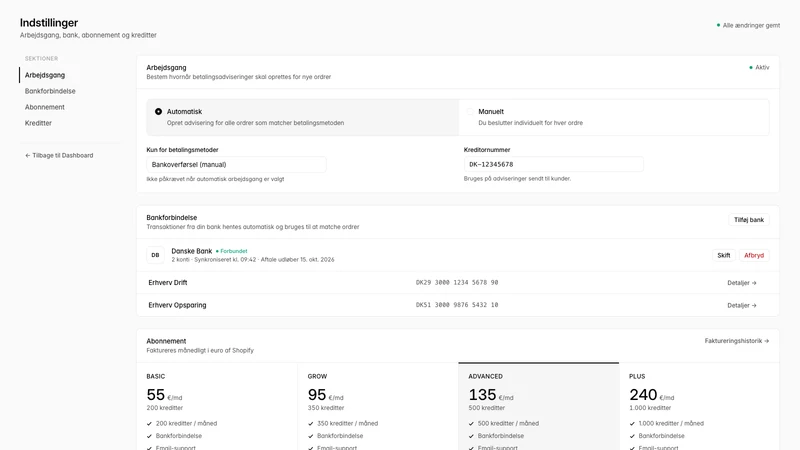Select the Automatisk workflow radio option
Screen dimensions: 800x450
[303, 117]
